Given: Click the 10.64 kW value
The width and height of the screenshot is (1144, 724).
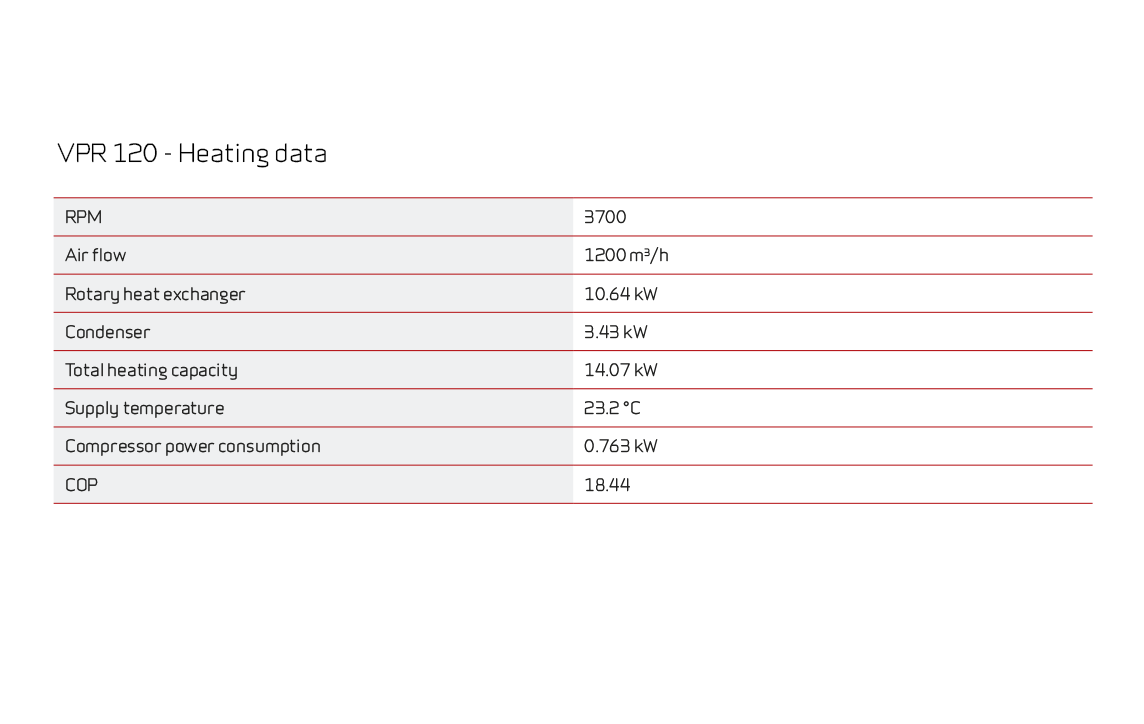Looking at the screenshot, I should point(621,294).
